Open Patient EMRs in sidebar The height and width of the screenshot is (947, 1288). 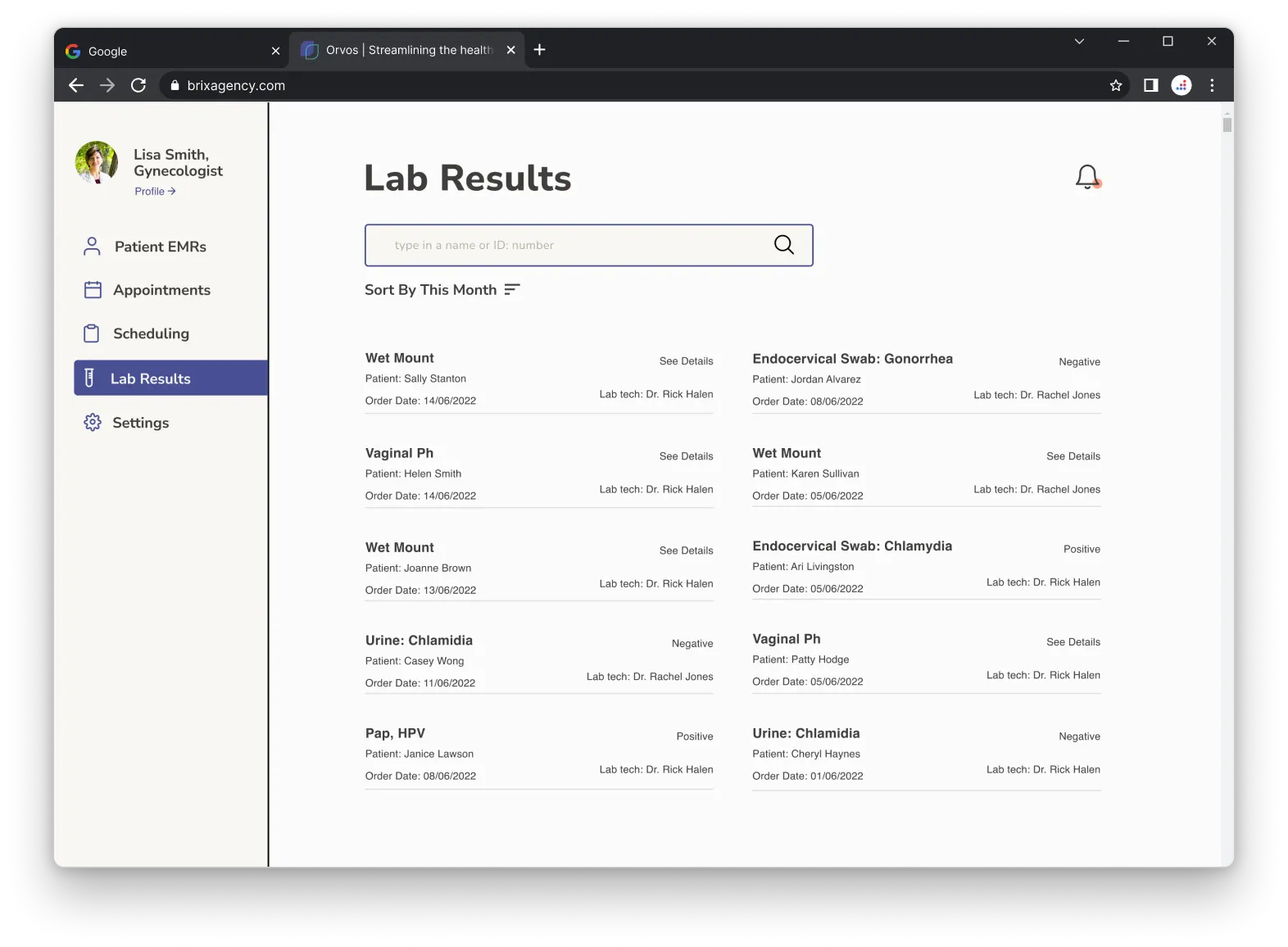tap(160, 247)
